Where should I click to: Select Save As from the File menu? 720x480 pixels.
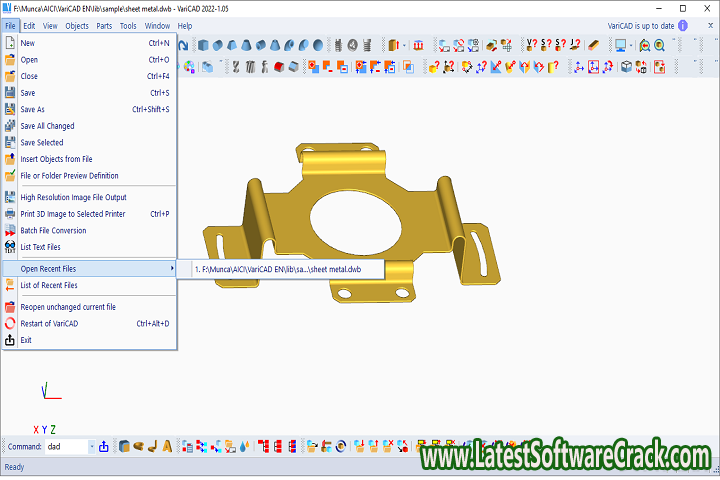click(x=33, y=110)
